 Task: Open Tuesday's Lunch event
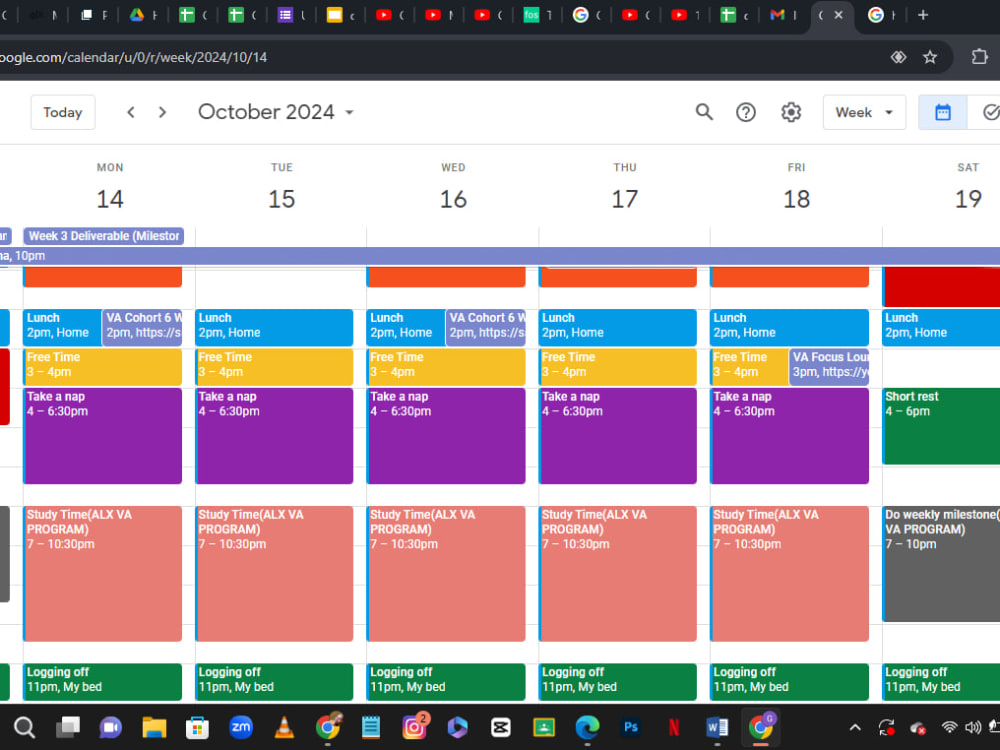pos(274,327)
